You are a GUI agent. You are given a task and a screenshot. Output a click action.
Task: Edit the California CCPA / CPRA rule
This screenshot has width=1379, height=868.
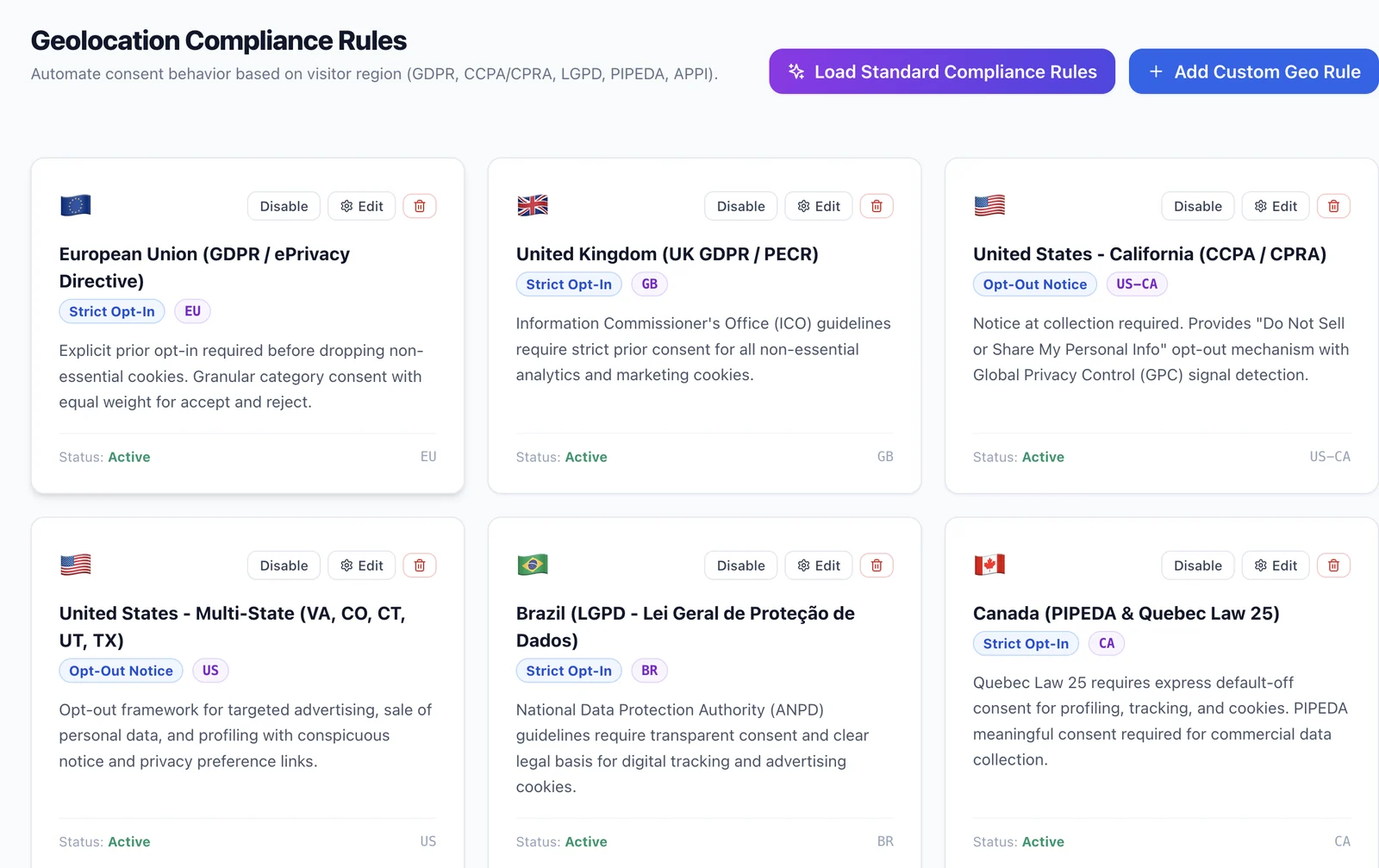coord(1276,206)
